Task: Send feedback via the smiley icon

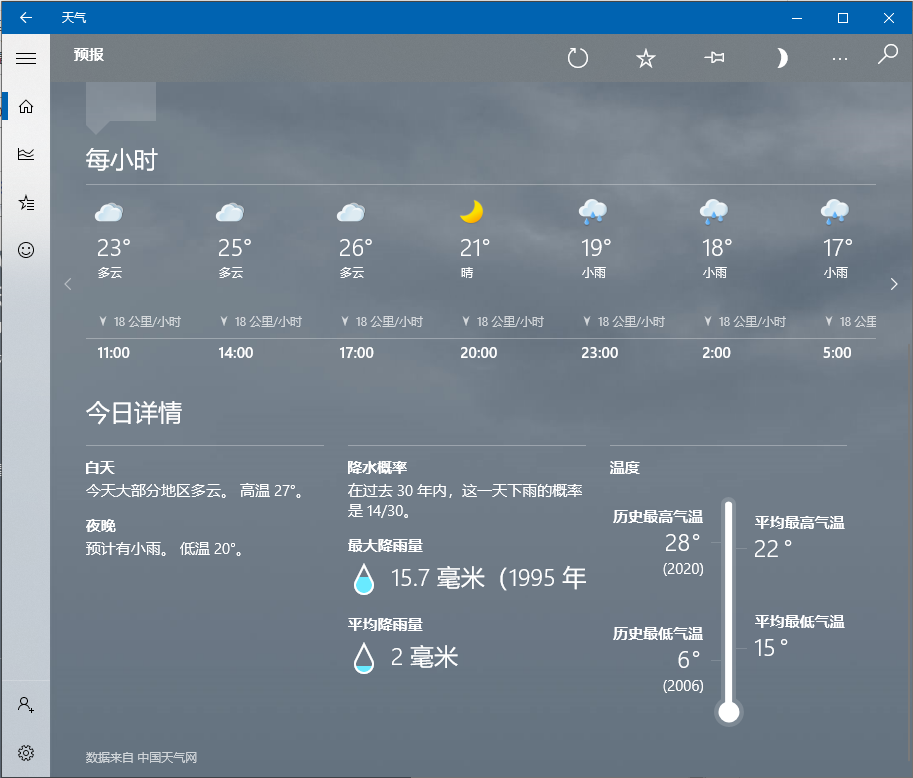Action: [25, 250]
